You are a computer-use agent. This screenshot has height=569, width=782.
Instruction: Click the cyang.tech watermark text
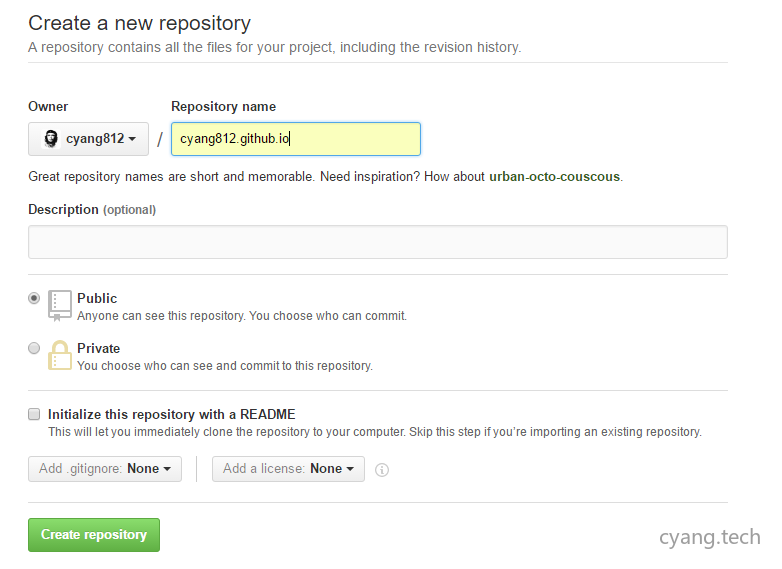pyautogui.click(x=709, y=537)
